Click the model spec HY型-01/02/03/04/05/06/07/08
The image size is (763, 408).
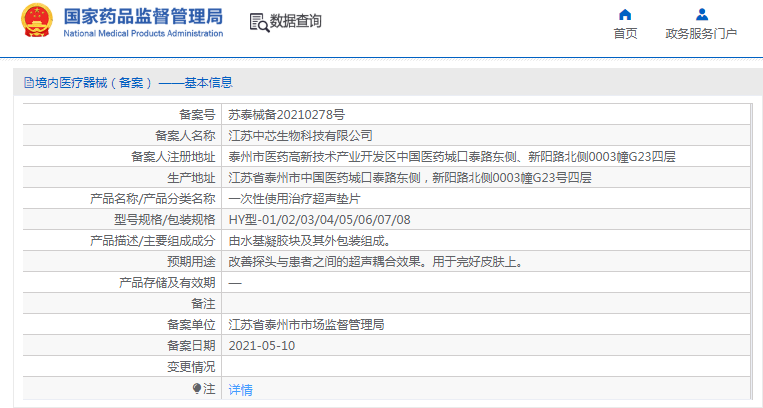[319, 220]
